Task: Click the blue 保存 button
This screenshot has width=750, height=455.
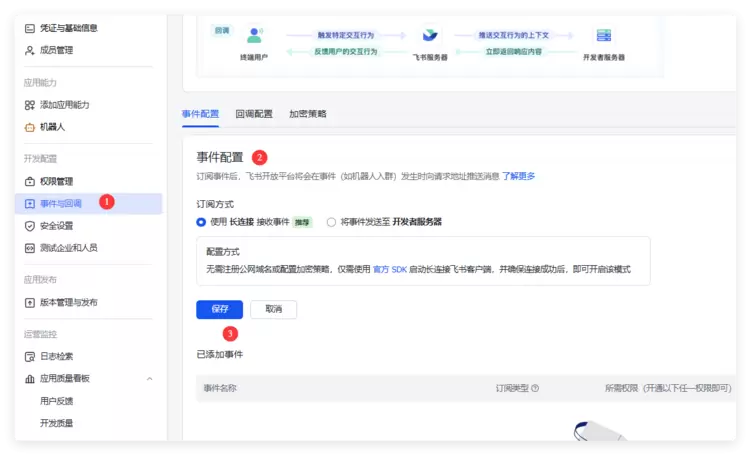Action: tap(220, 310)
